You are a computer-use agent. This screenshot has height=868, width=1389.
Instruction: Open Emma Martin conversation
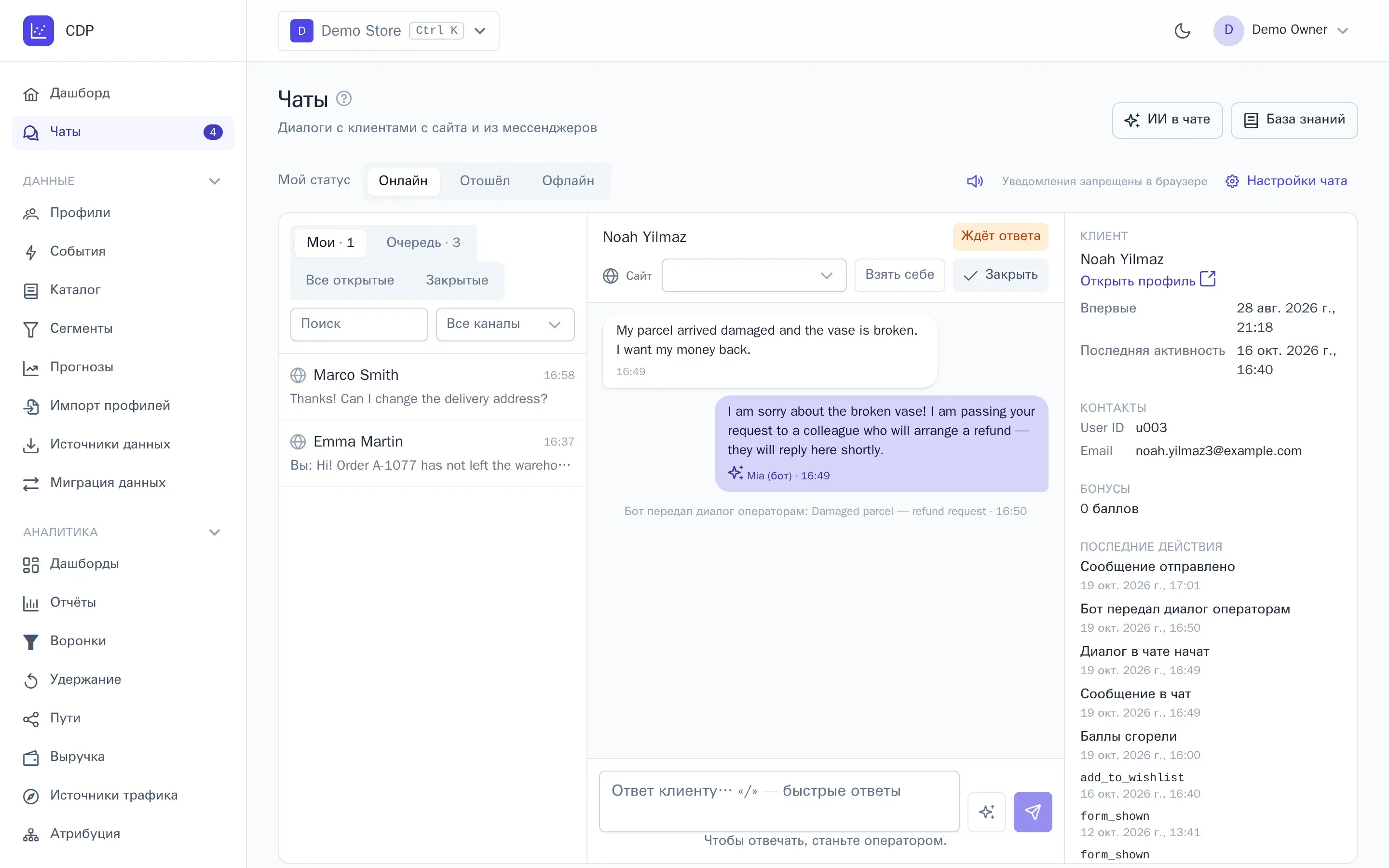click(x=432, y=453)
